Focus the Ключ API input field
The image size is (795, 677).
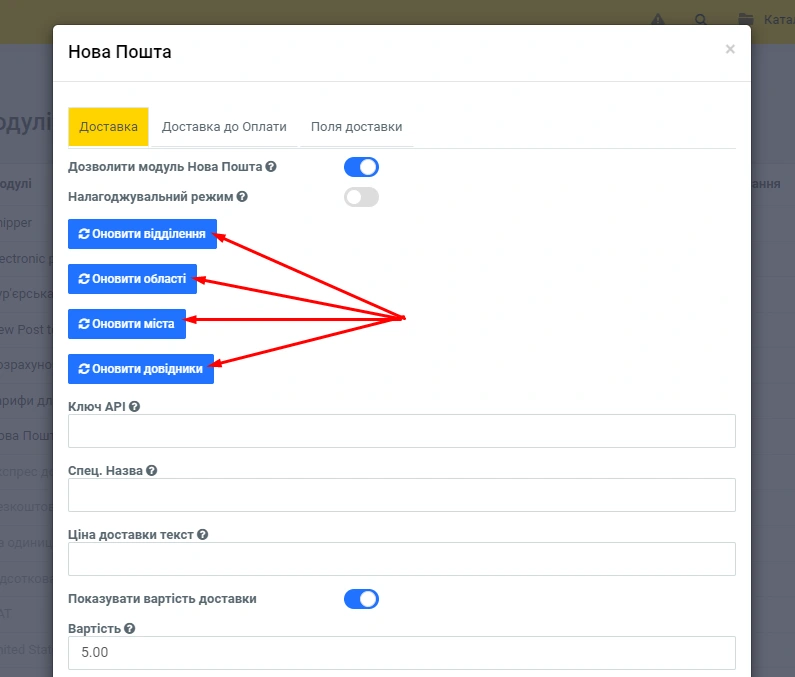coord(401,431)
